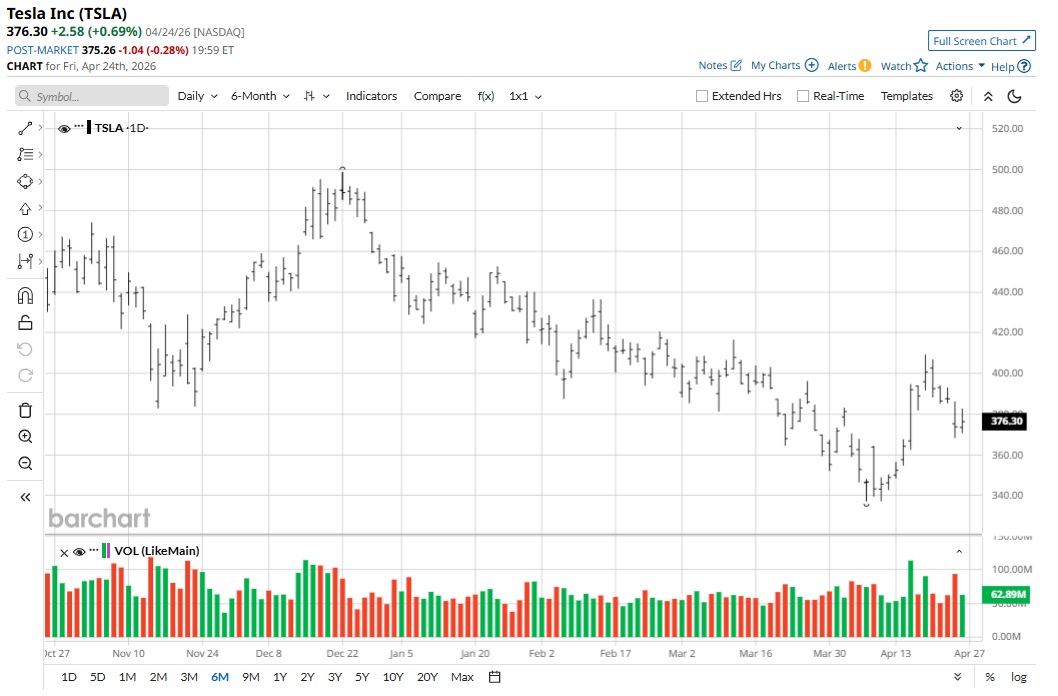
Task: Click the Symbol search input field
Action: 92,96
